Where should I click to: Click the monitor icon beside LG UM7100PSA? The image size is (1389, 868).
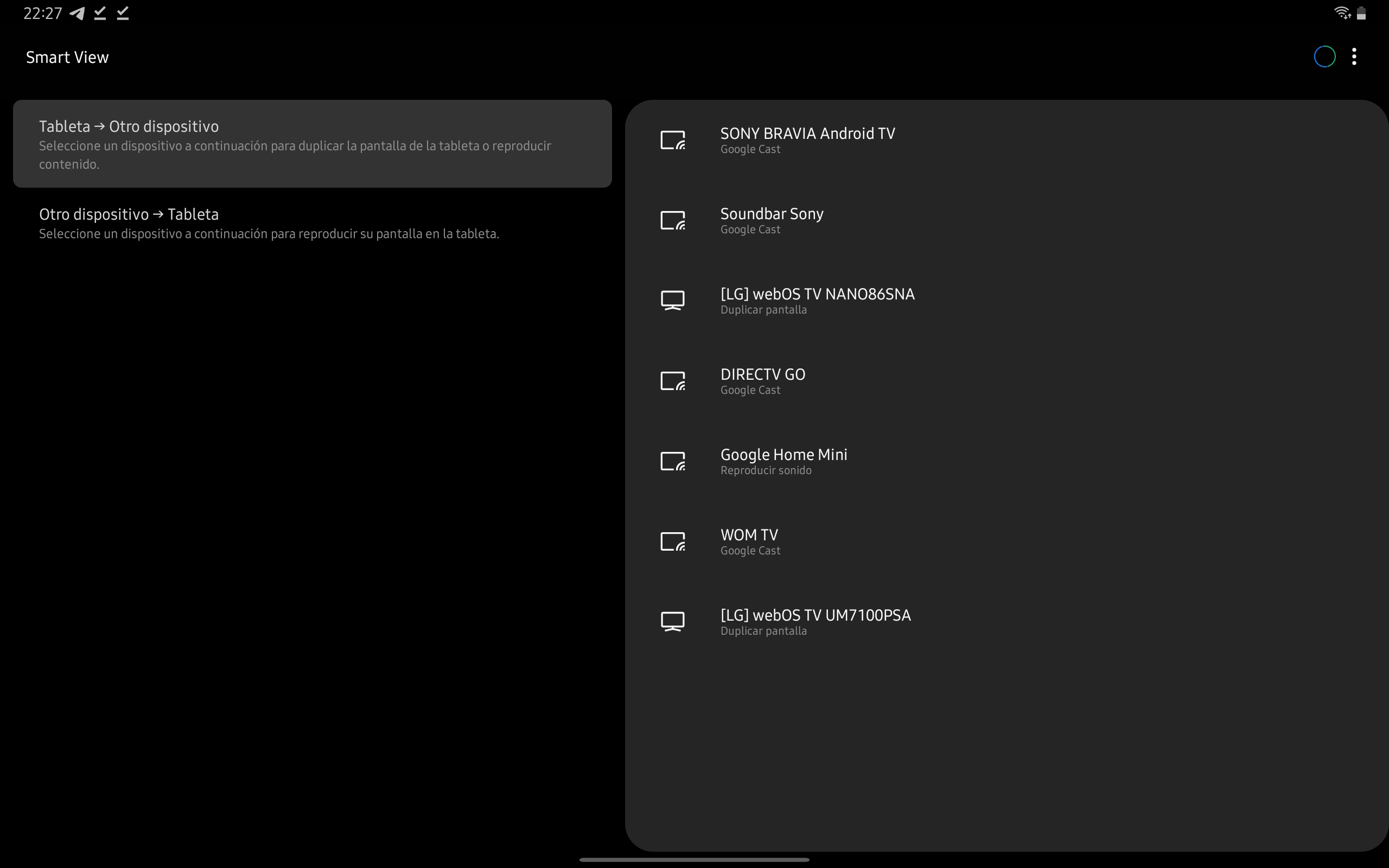point(673,622)
